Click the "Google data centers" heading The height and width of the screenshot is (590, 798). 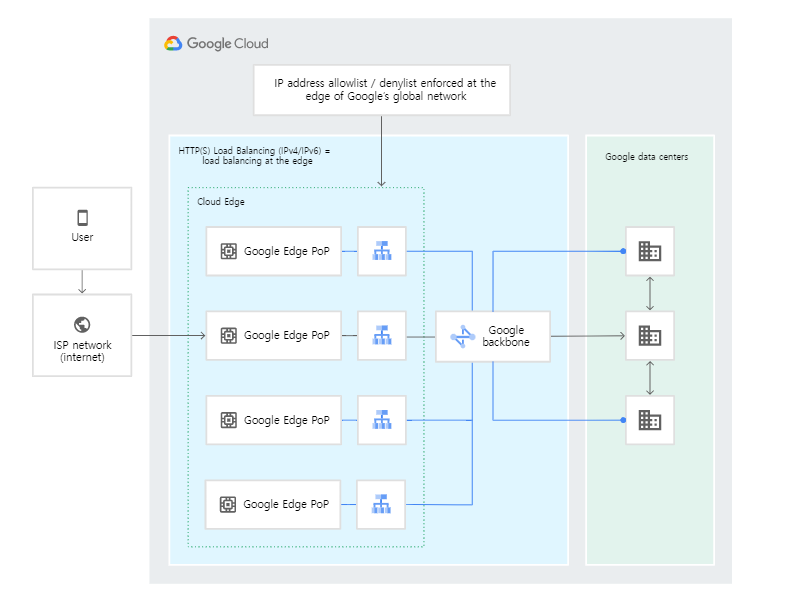(646, 157)
